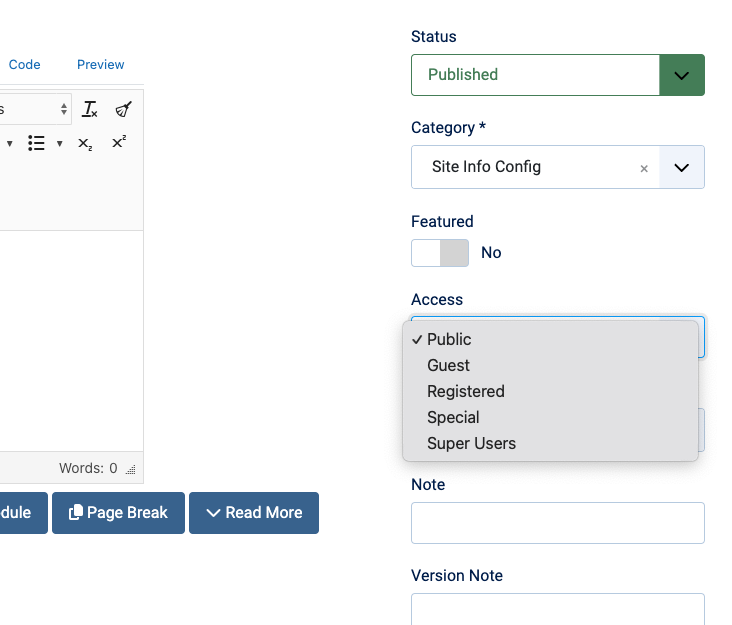Click the broom cleanup icon in toolbar

(x=122, y=109)
